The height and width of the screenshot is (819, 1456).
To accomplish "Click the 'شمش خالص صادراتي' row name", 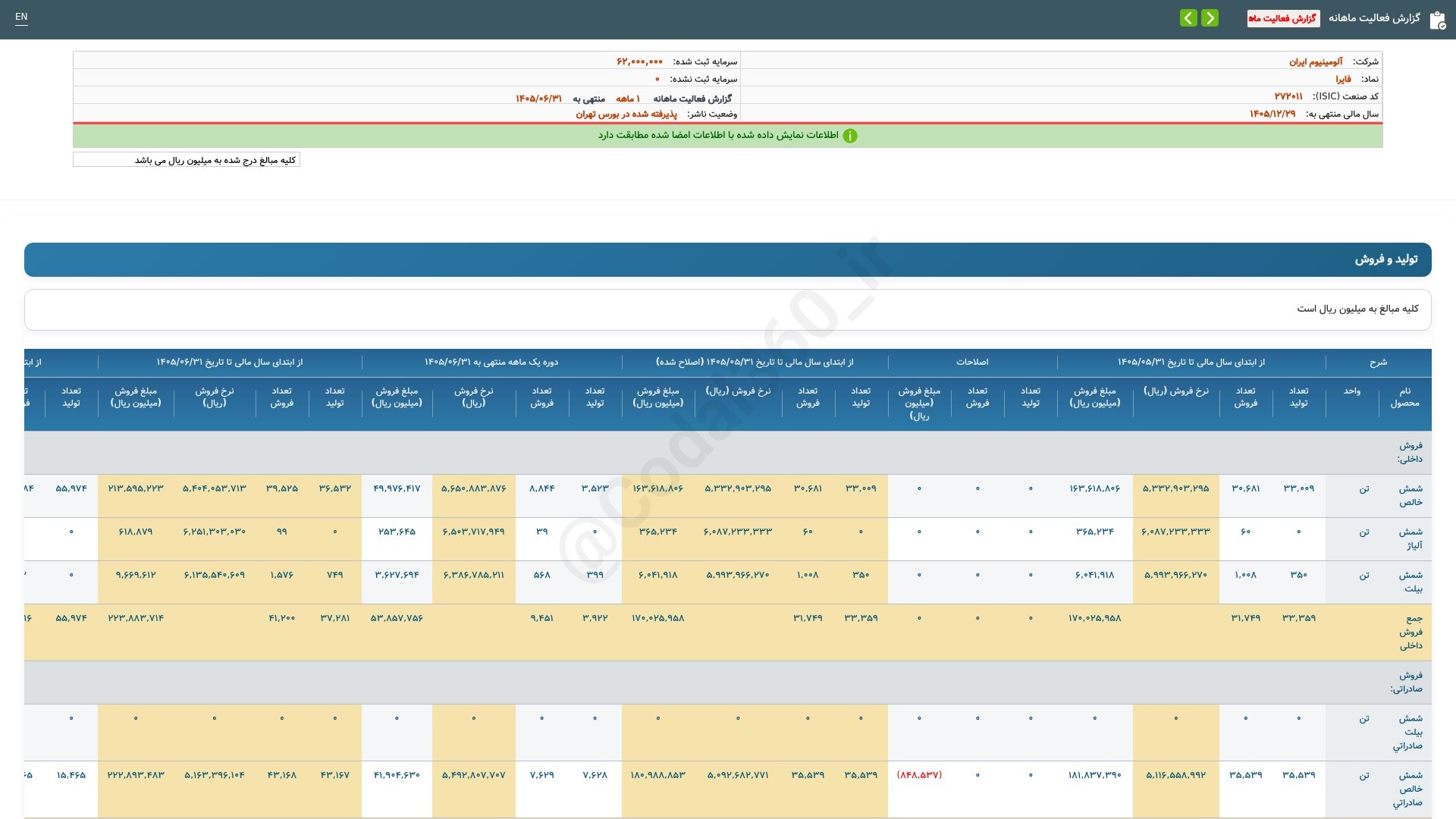I will [x=1407, y=789].
